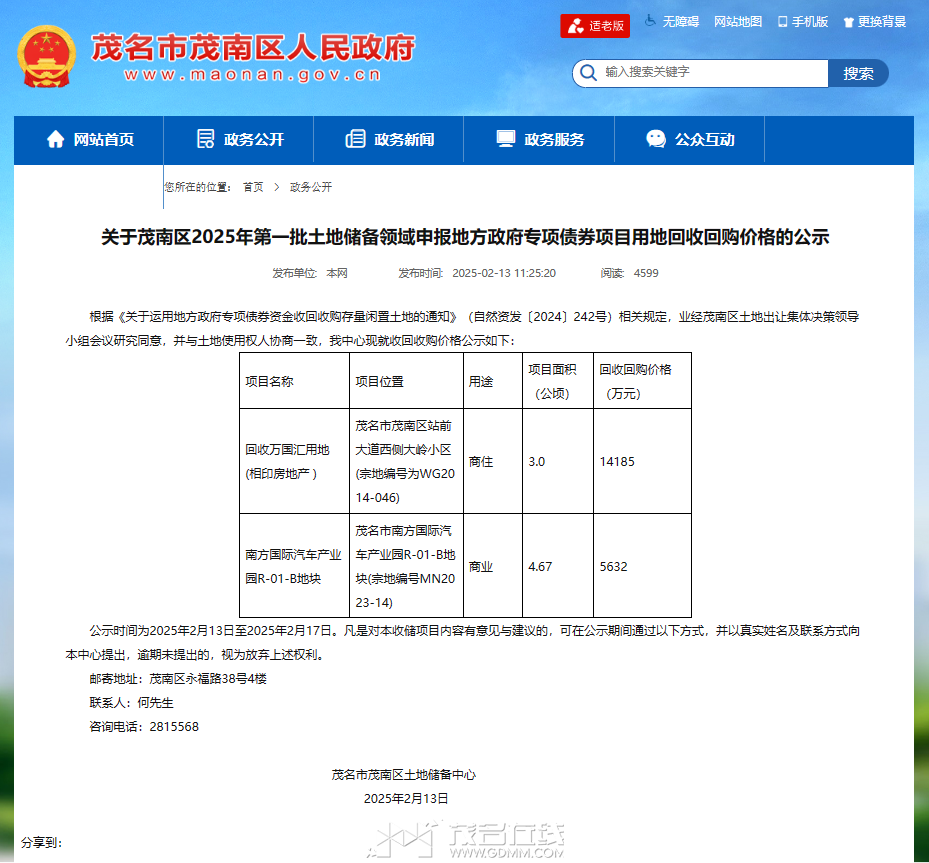Click the document icon beside 政务公开
Screen dimensions: 929x863
(206, 139)
